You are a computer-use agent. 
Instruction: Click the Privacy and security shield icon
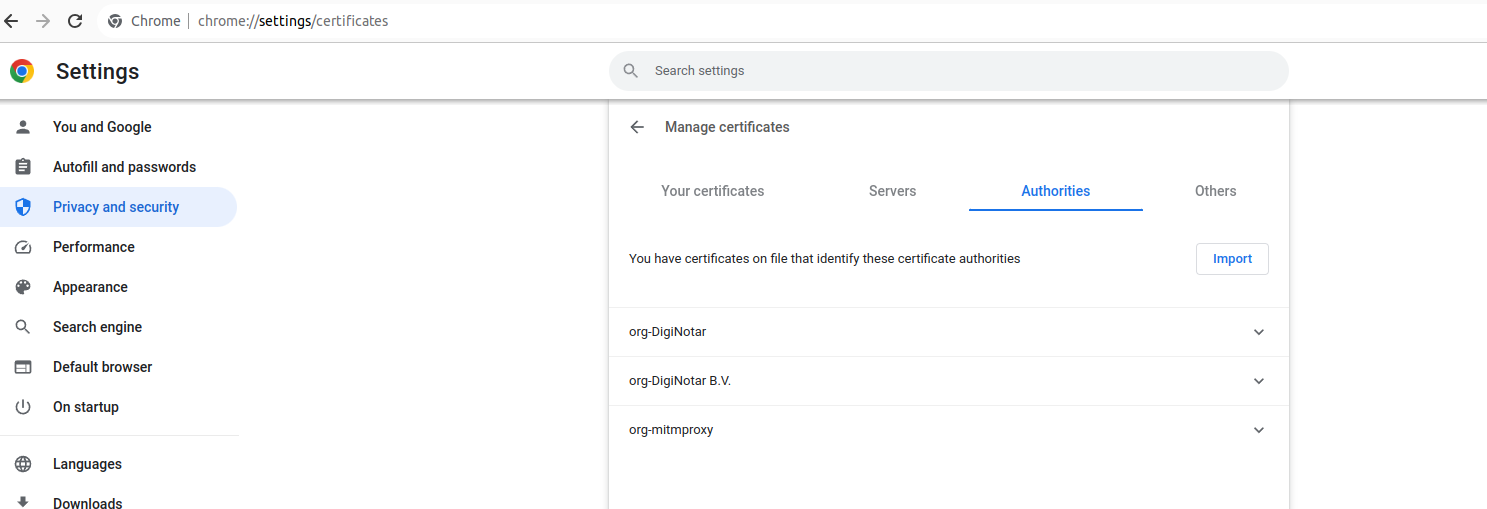point(23,207)
